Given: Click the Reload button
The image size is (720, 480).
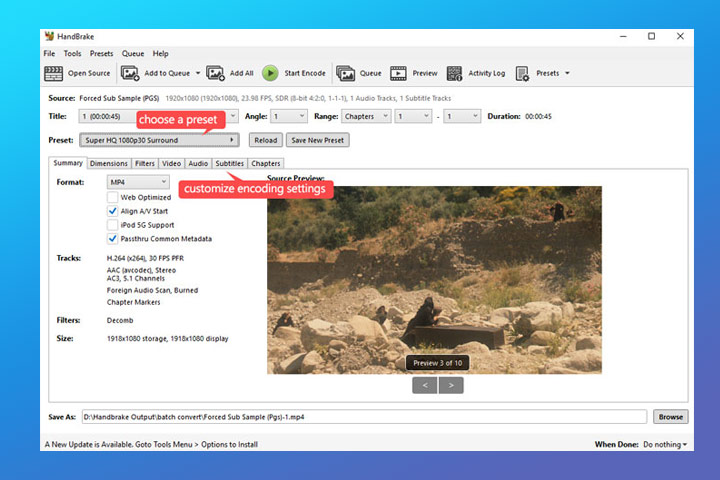Looking at the screenshot, I should pos(265,140).
